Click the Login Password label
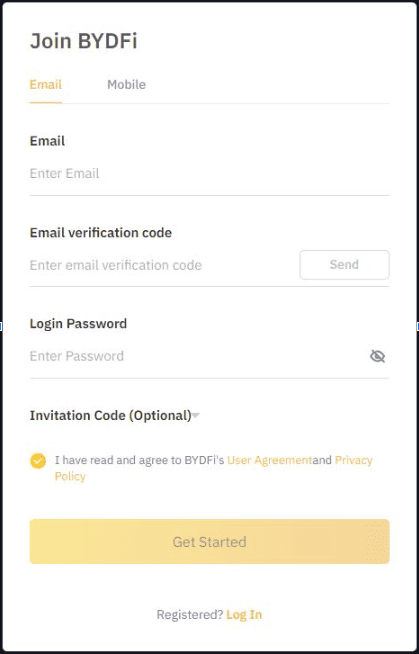The height and width of the screenshot is (654, 419). click(x=78, y=324)
